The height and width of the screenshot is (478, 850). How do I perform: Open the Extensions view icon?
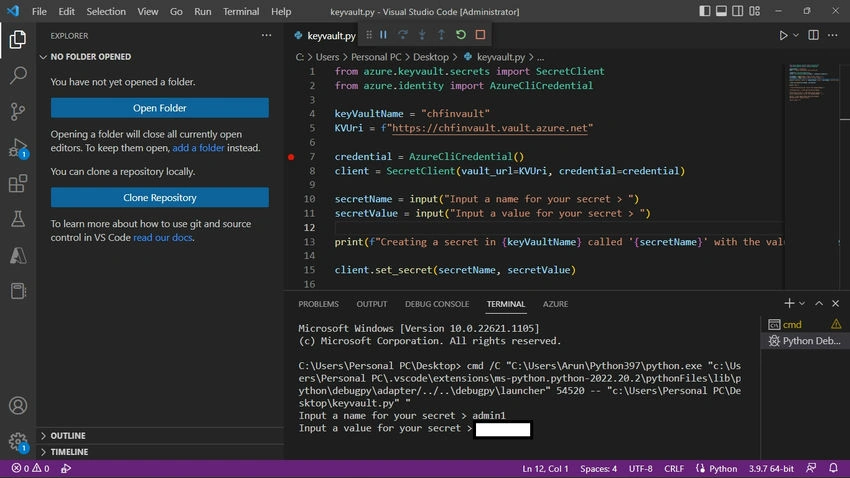click(x=17, y=184)
